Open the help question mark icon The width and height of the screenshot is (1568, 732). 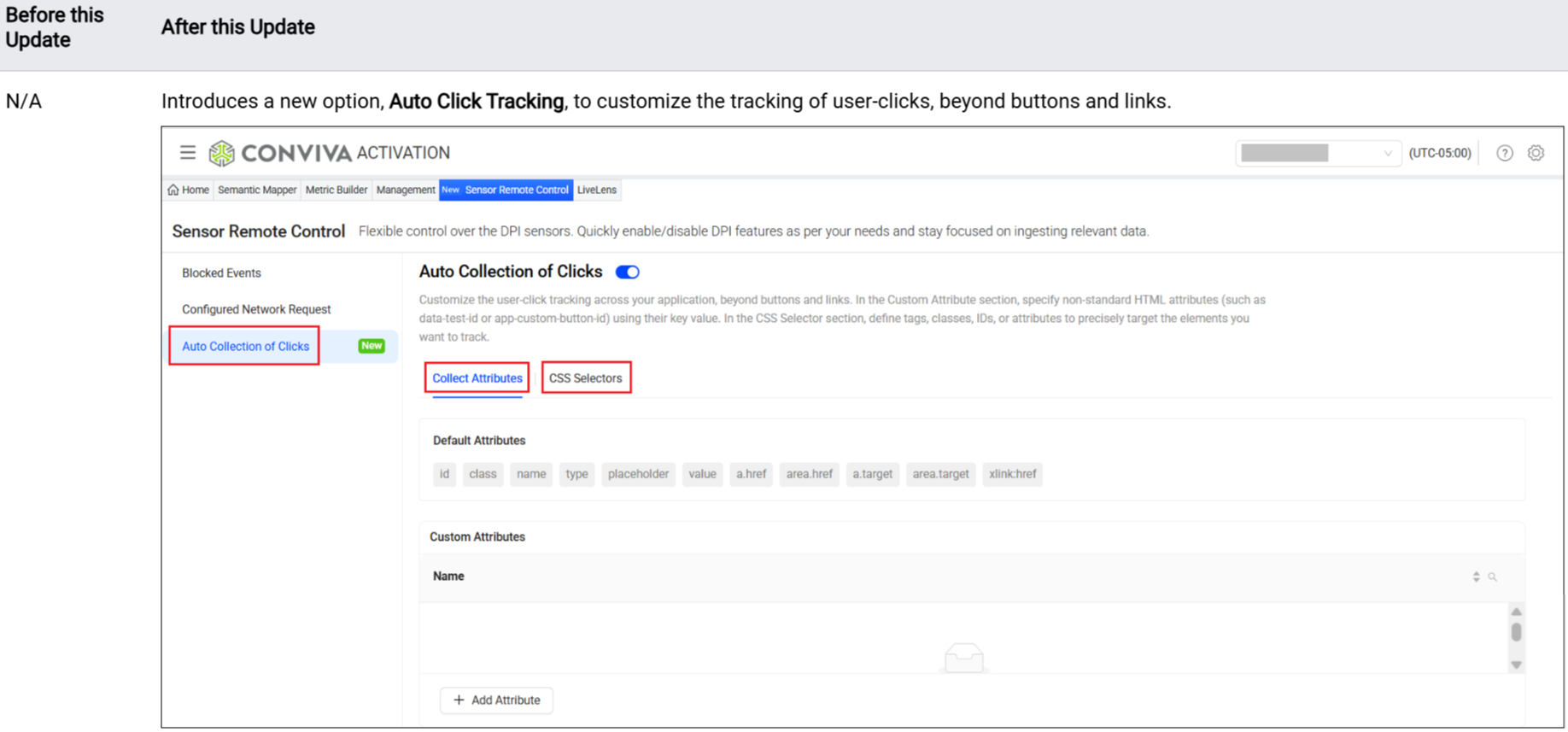[1505, 153]
